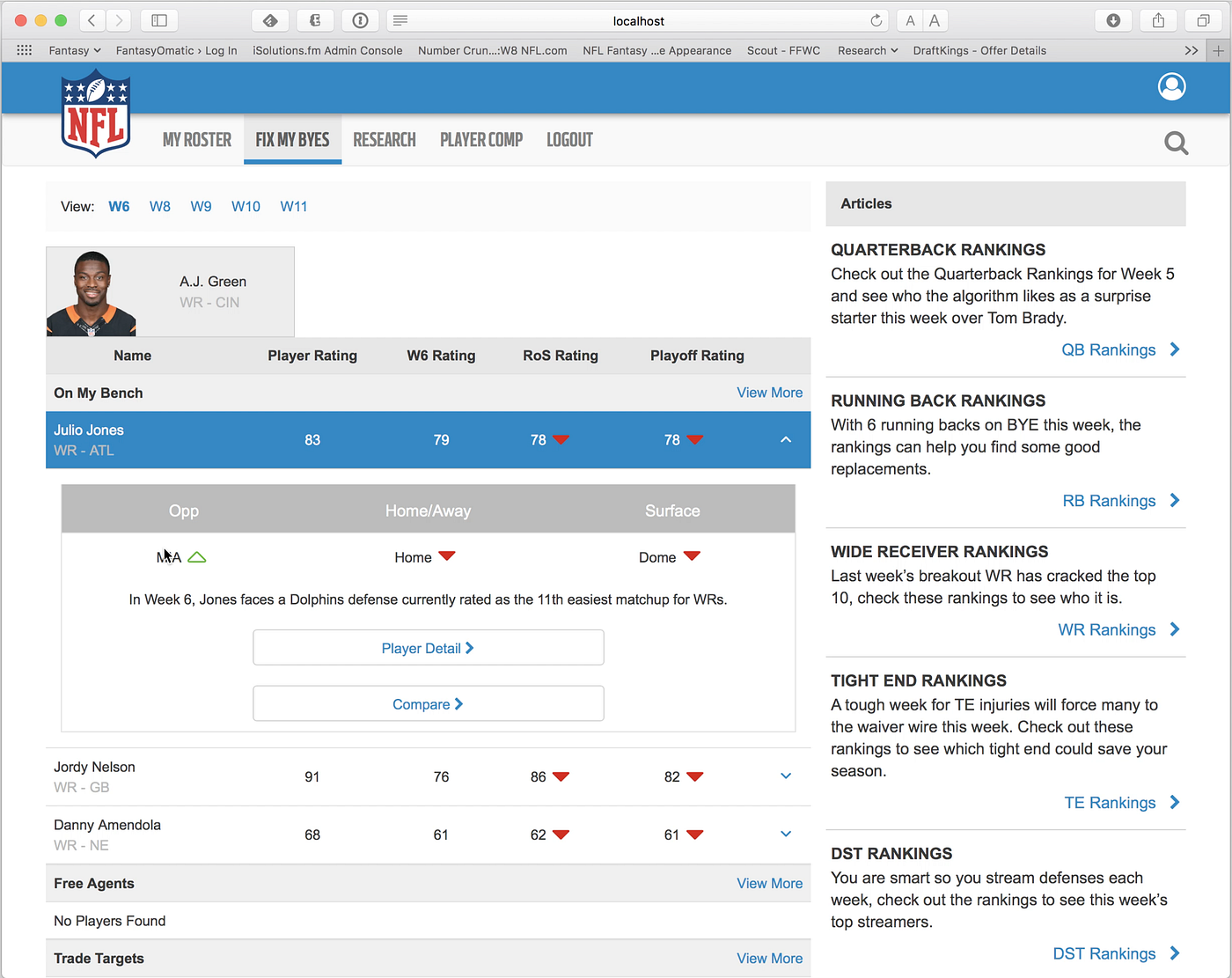Click the LOGOUT menu item

coord(569,140)
